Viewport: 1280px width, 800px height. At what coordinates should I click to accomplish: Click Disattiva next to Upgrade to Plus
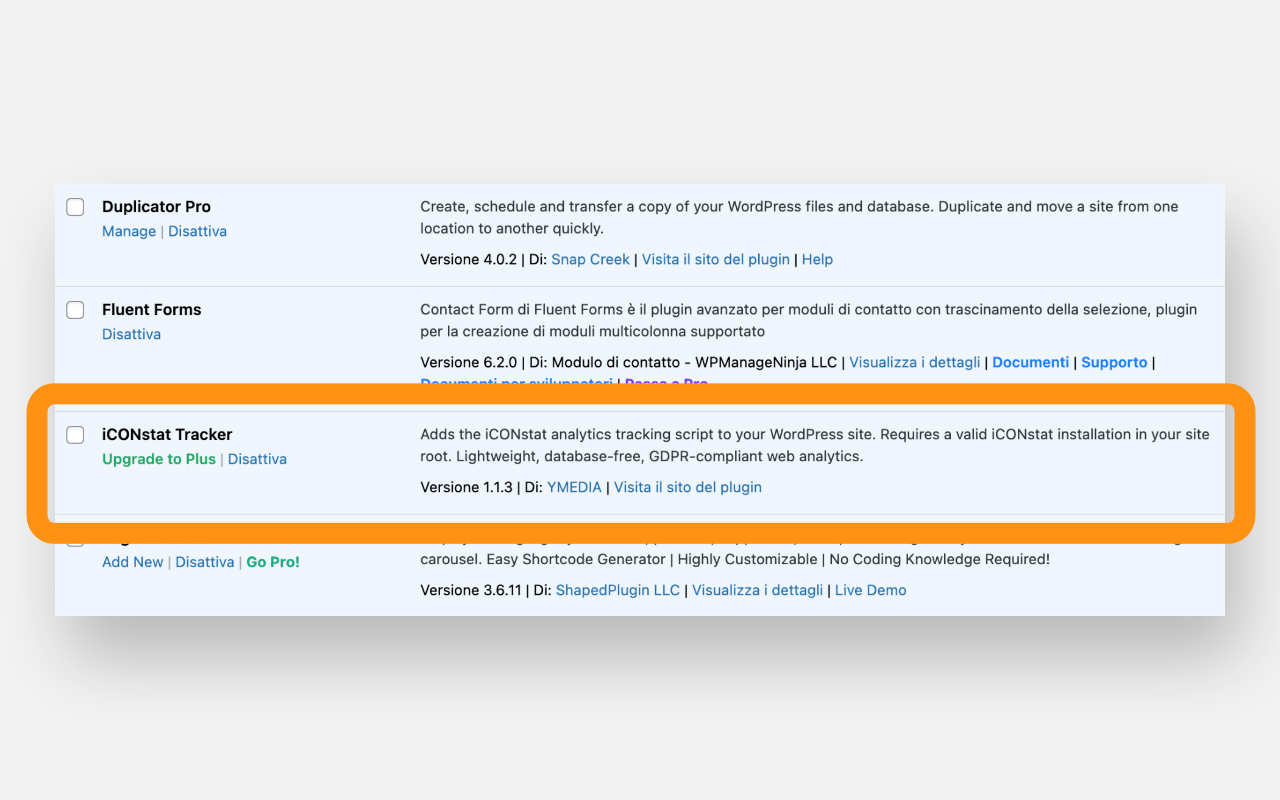pos(257,459)
